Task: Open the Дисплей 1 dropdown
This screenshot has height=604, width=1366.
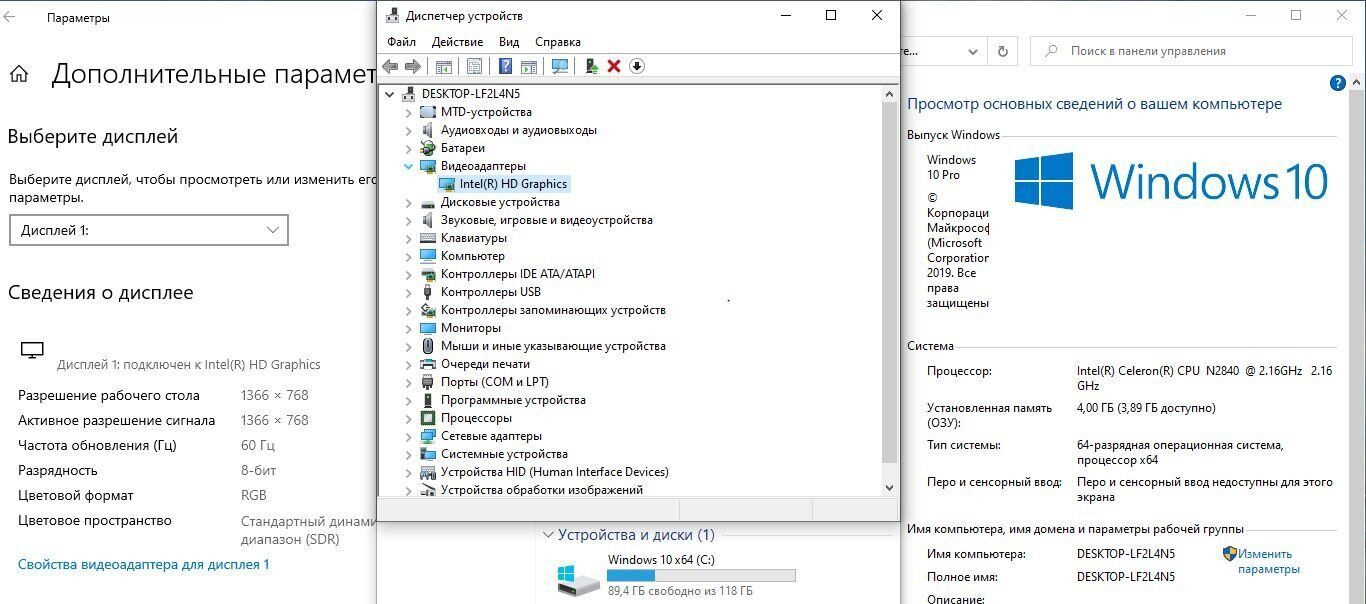Action: pyautogui.click(x=148, y=230)
